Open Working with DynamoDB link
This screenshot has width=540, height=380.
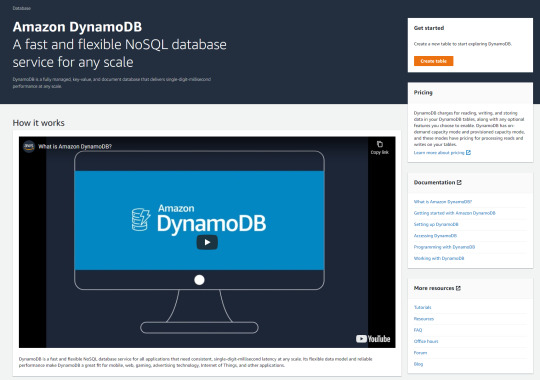(439, 258)
